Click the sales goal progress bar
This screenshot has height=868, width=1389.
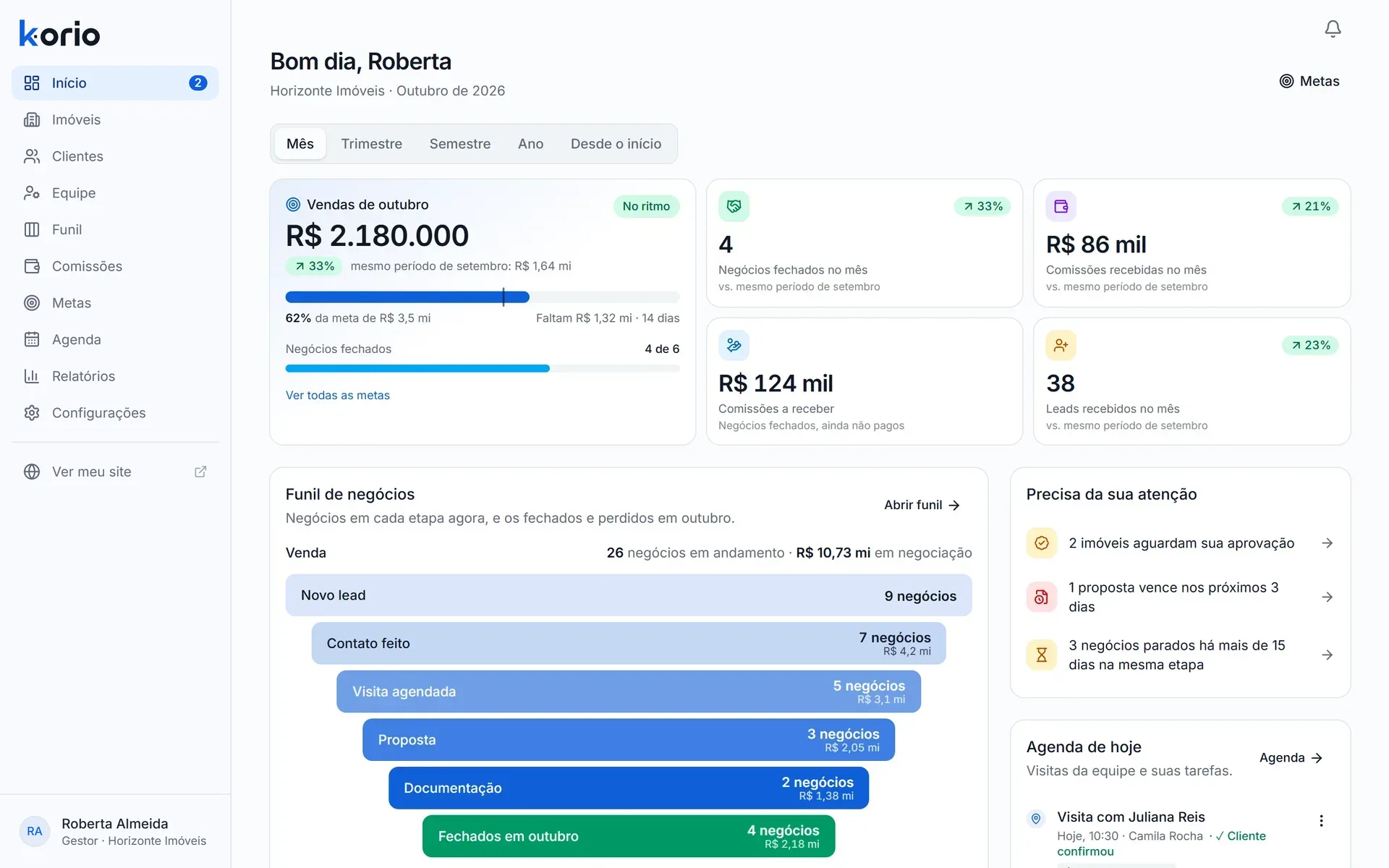(483, 297)
